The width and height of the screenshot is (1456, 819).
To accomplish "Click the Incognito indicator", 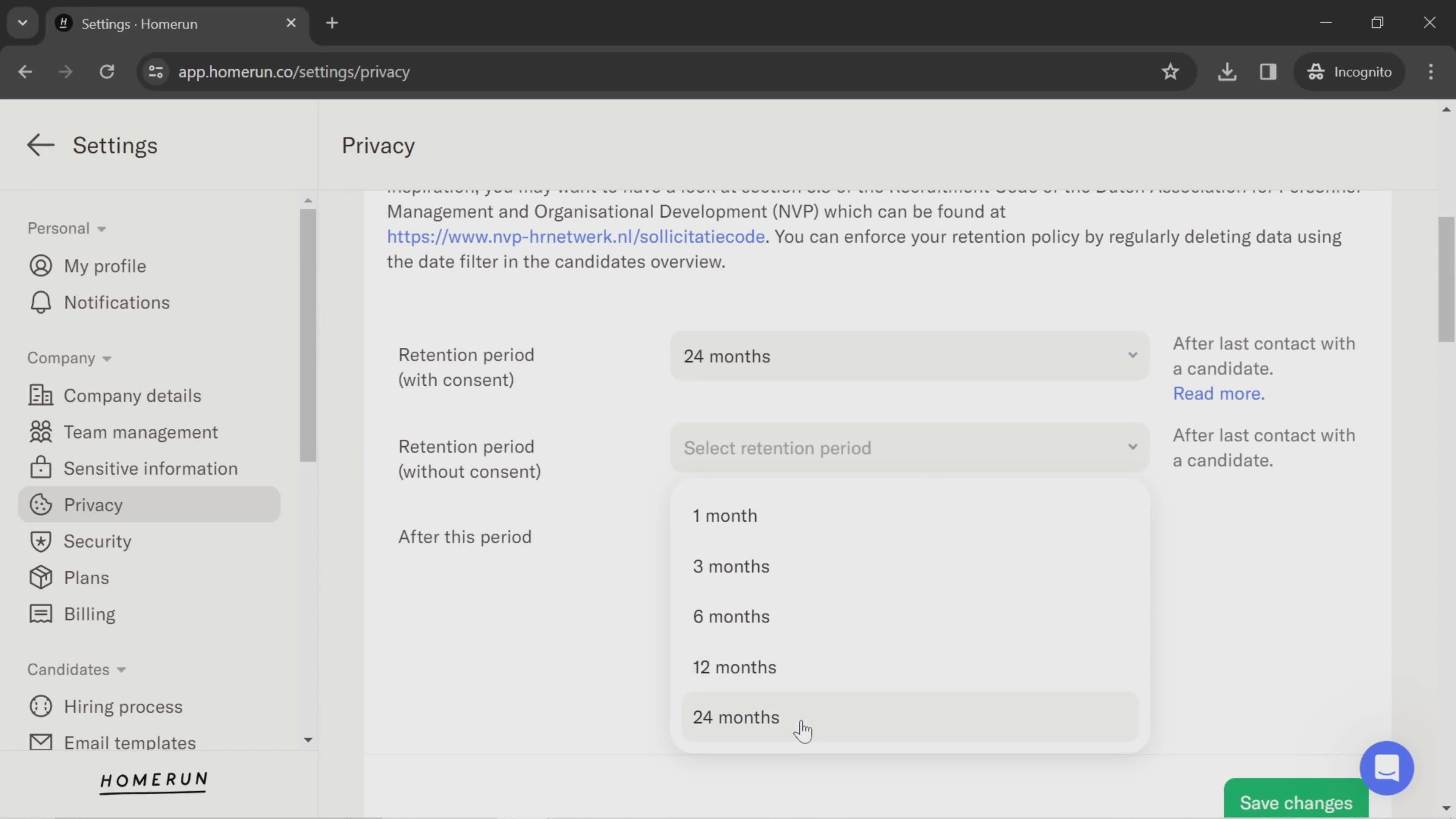I will click(x=1350, y=72).
